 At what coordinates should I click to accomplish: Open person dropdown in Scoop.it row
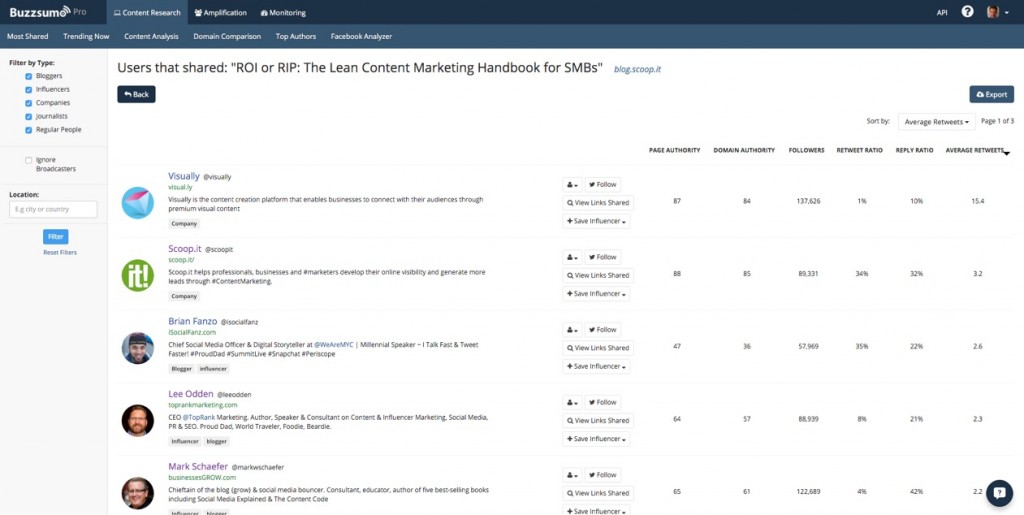[572, 257]
